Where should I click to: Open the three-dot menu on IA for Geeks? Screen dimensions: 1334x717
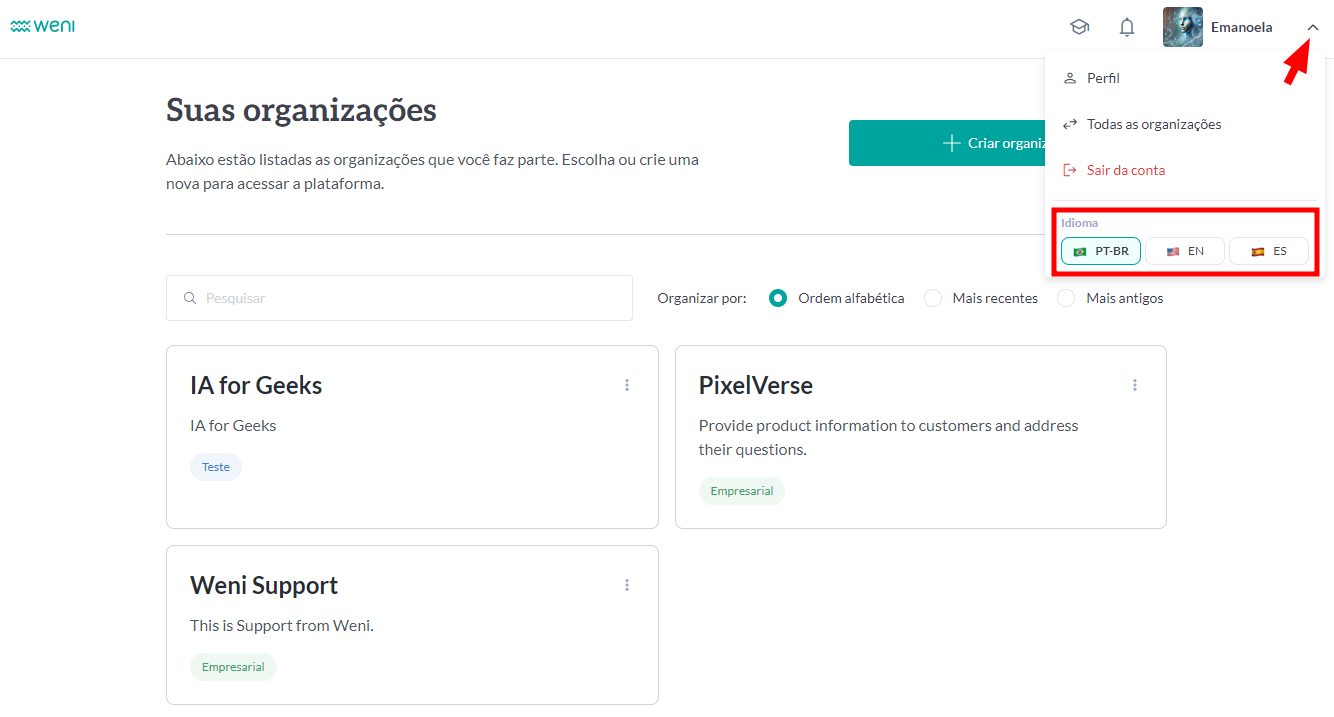pos(627,384)
